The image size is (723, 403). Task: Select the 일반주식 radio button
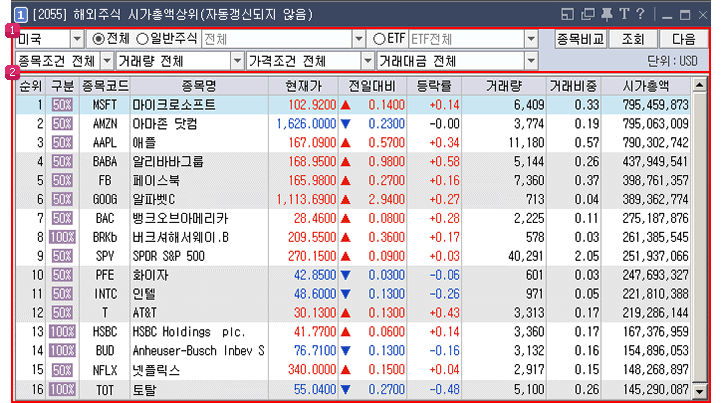tap(142, 39)
